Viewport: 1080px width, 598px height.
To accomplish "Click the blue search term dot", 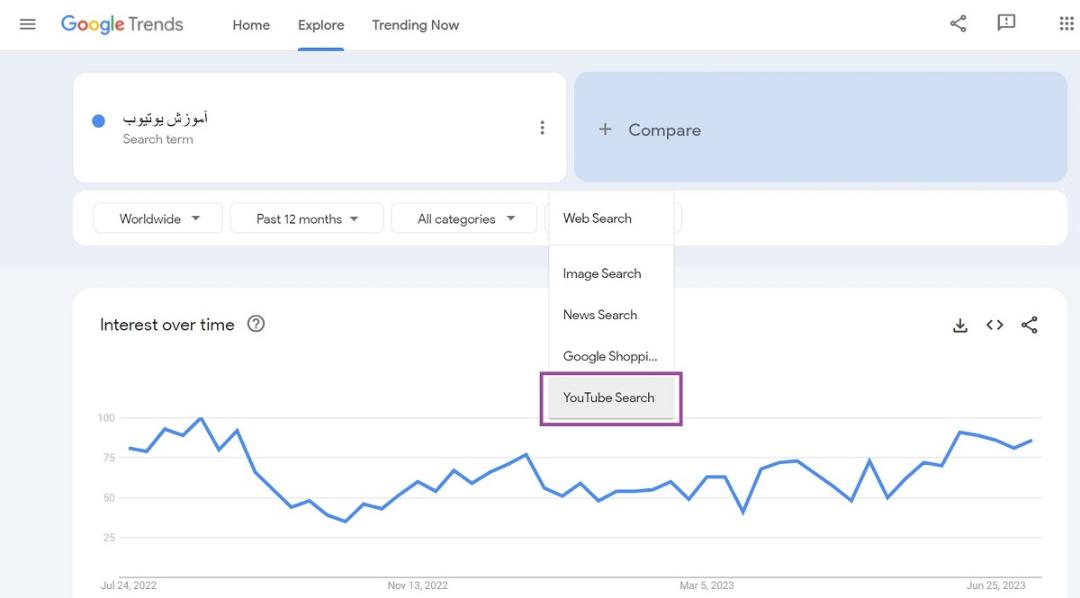I will (x=98, y=121).
